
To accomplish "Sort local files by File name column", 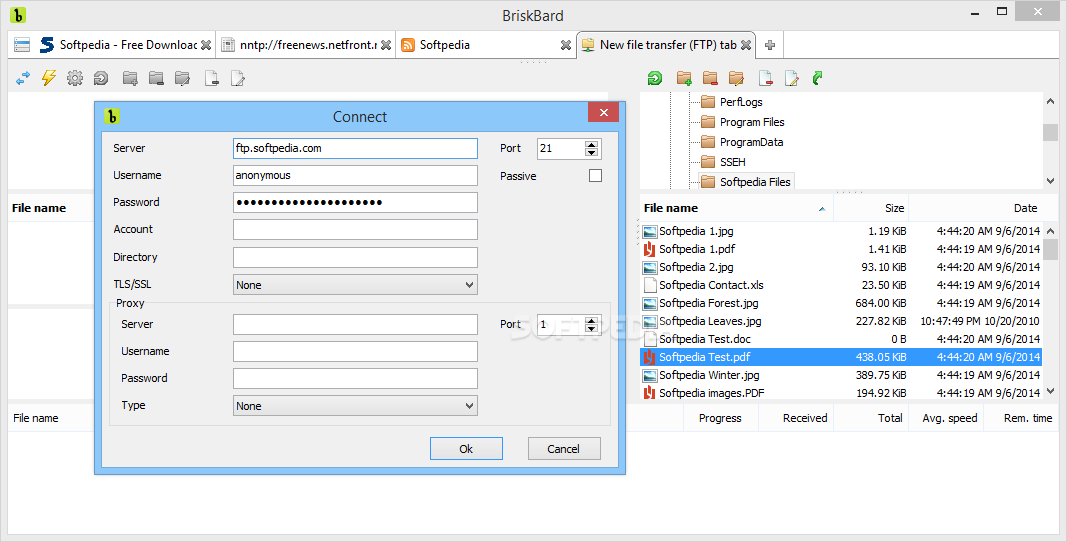I will 736,208.
